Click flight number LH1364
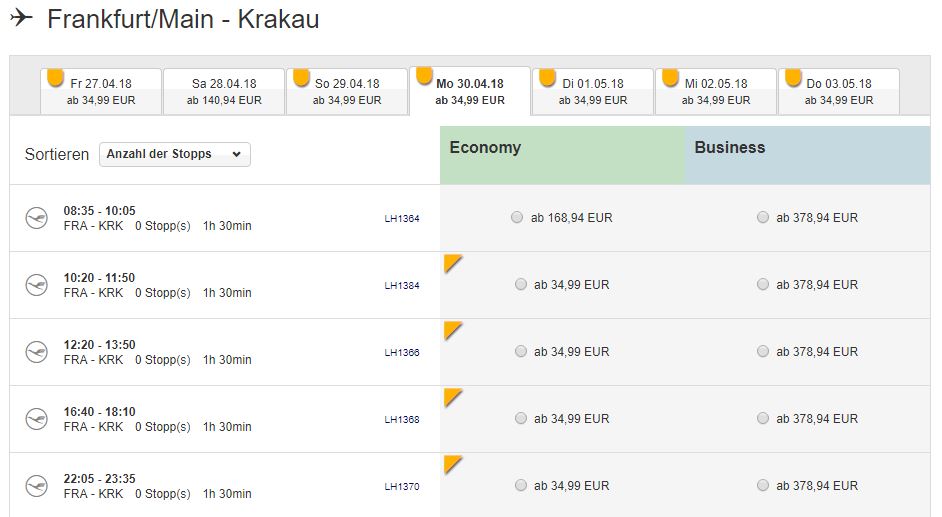The height and width of the screenshot is (517, 942). pos(402,219)
